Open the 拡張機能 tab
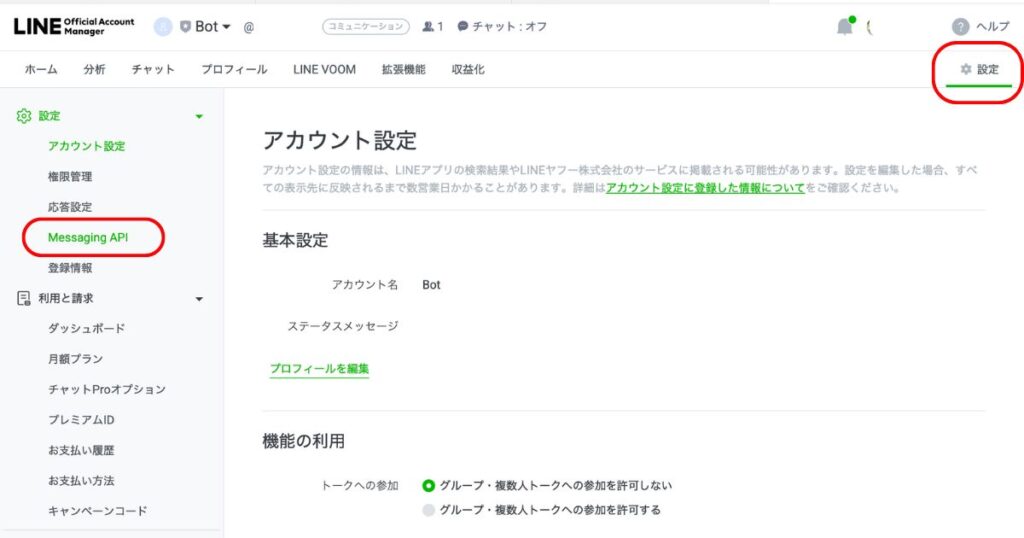The height and width of the screenshot is (538, 1024). click(x=404, y=69)
